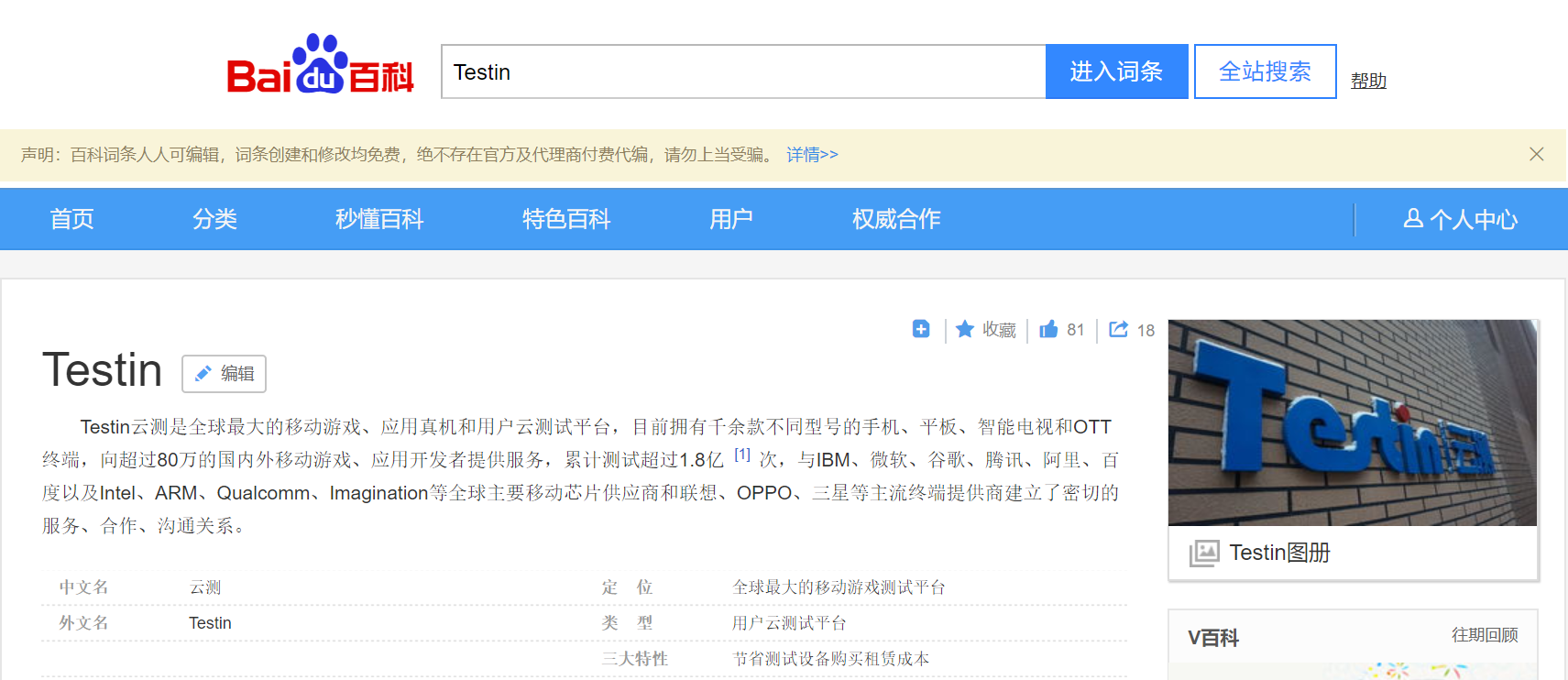Click the Baidu Baike logo

320,66
